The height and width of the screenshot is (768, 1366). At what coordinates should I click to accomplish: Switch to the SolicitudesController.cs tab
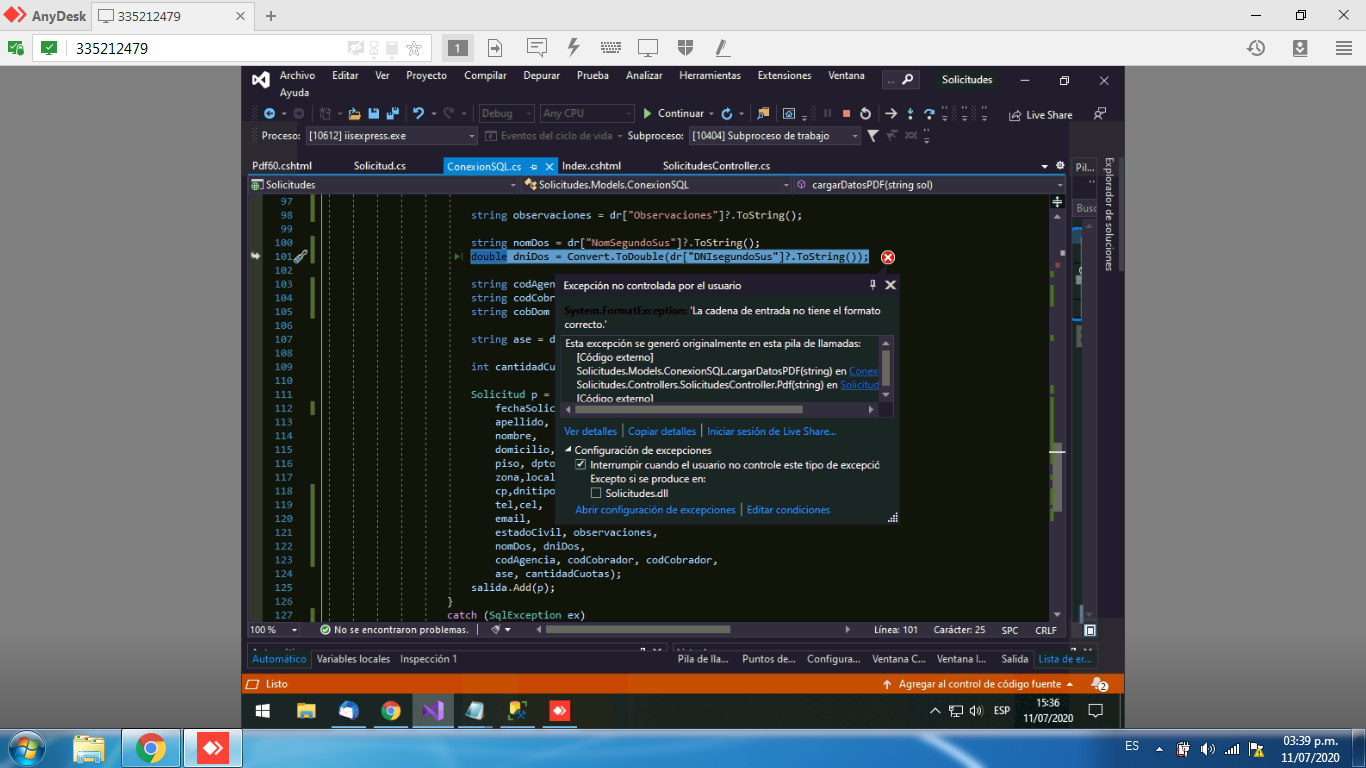tap(716, 166)
